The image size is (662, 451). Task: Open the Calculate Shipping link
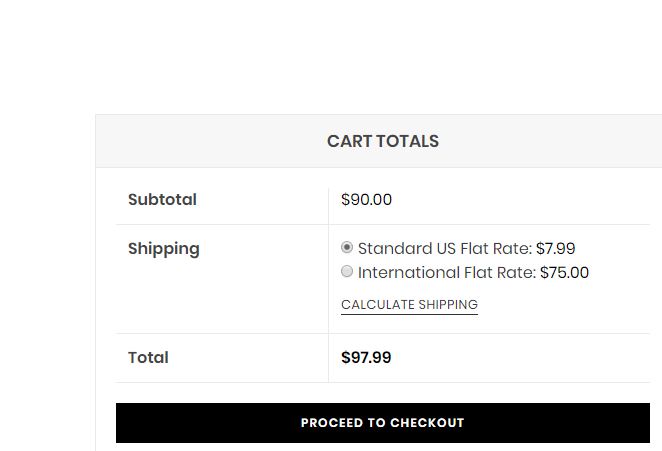tap(409, 304)
